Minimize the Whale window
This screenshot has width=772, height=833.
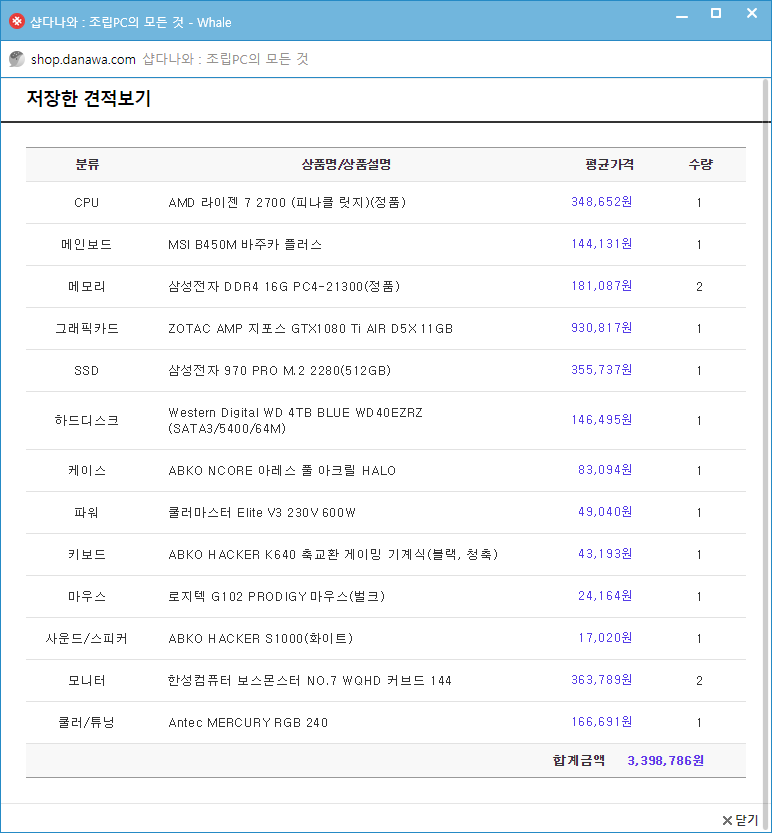682,15
